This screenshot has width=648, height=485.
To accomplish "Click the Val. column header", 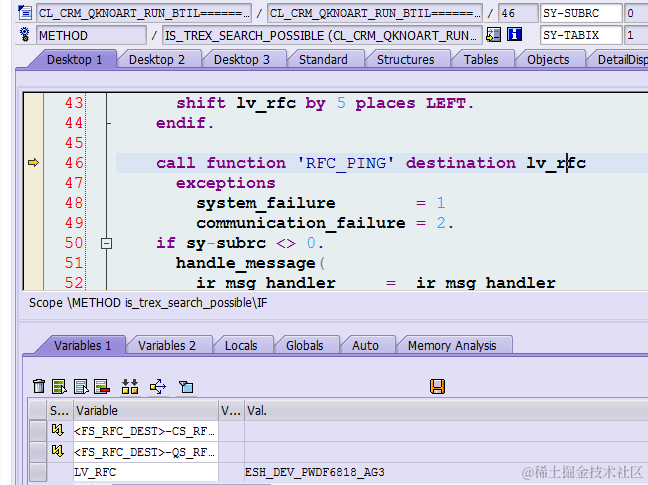I will (x=446, y=410).
